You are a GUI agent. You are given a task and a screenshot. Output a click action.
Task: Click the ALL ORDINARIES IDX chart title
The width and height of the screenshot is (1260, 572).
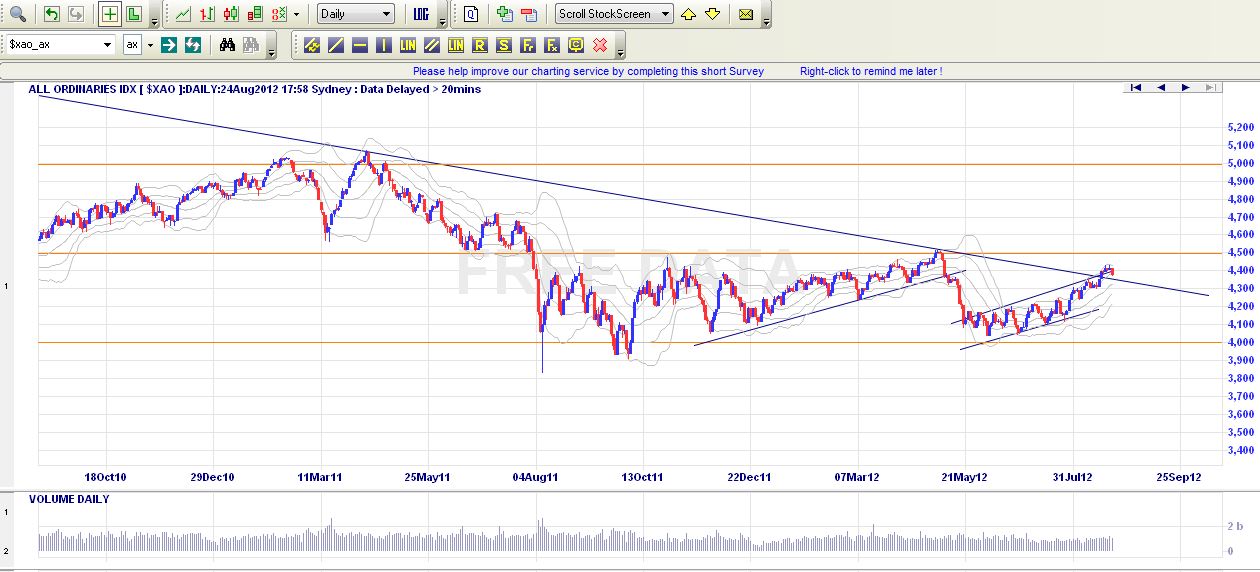point(255,89)
